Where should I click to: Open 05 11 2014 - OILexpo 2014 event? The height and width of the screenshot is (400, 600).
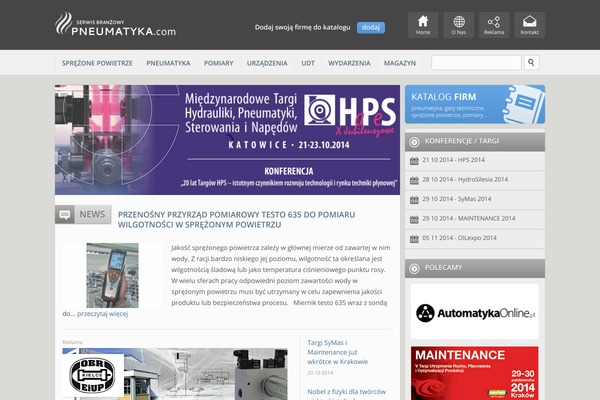click(460, 238)
